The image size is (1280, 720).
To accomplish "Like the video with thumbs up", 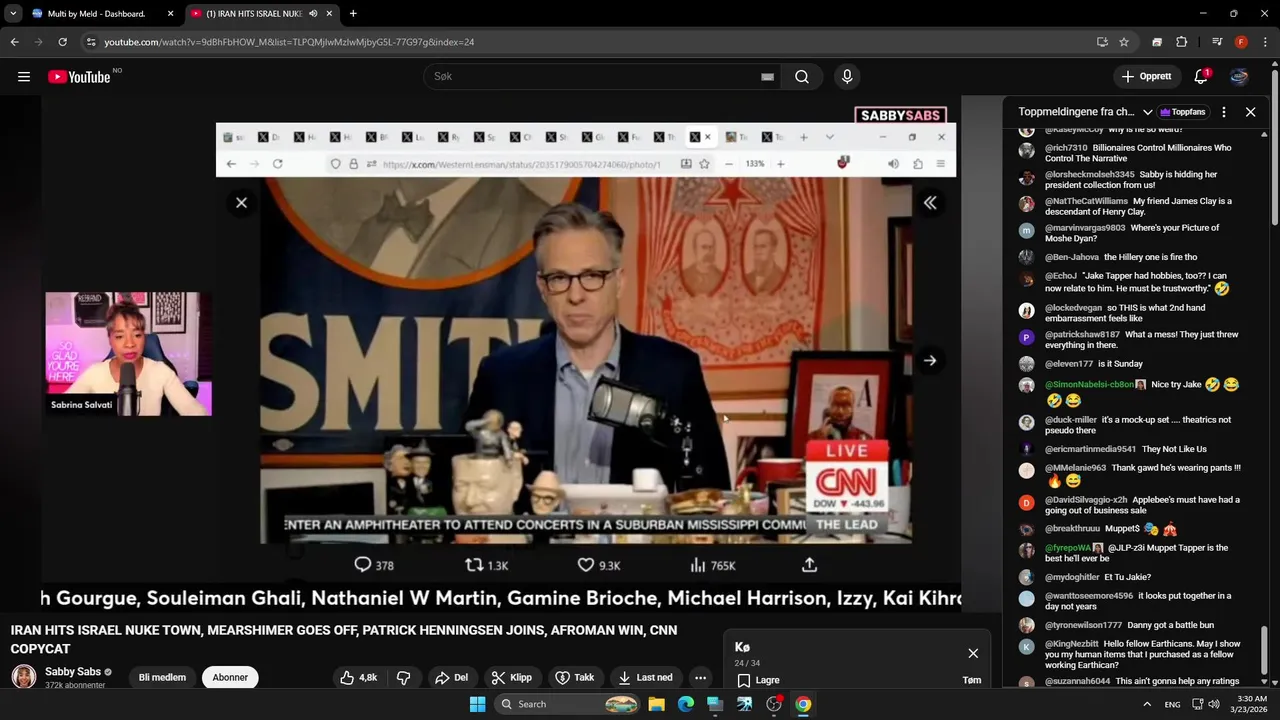I will [358, 677].
